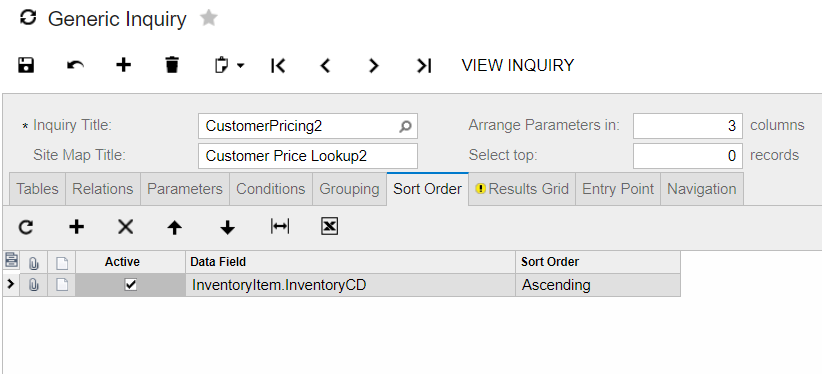The image size is (822, 374).
Task: Click the InventoryItem.InventoryCD data field cell
Action: [350, 285]
